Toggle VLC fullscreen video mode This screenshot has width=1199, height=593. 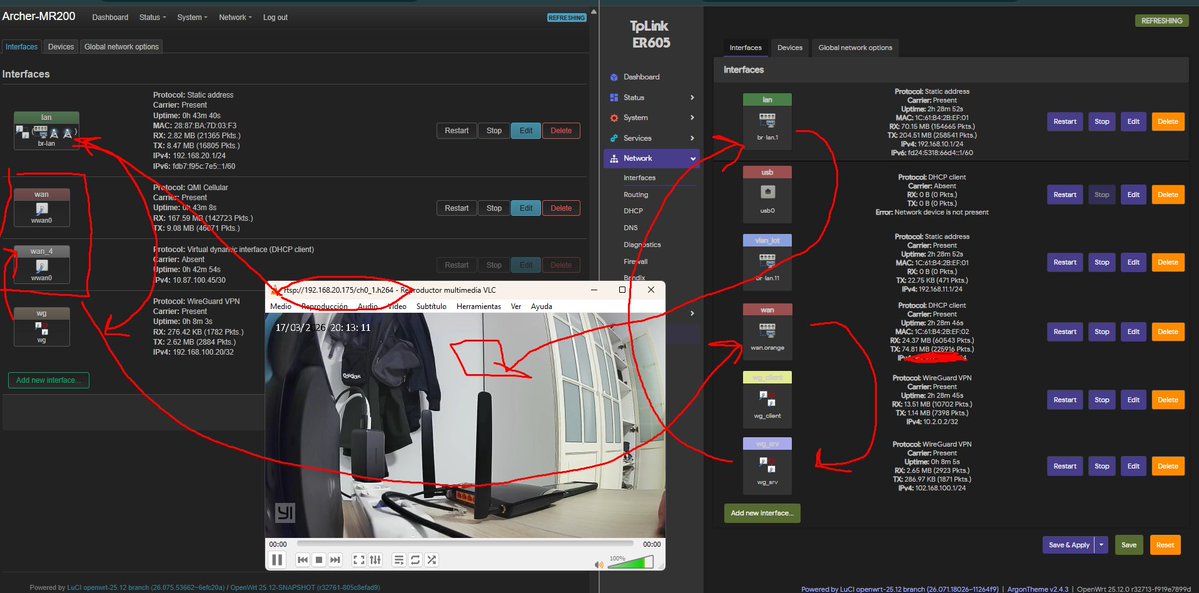(x=359, y=560)
